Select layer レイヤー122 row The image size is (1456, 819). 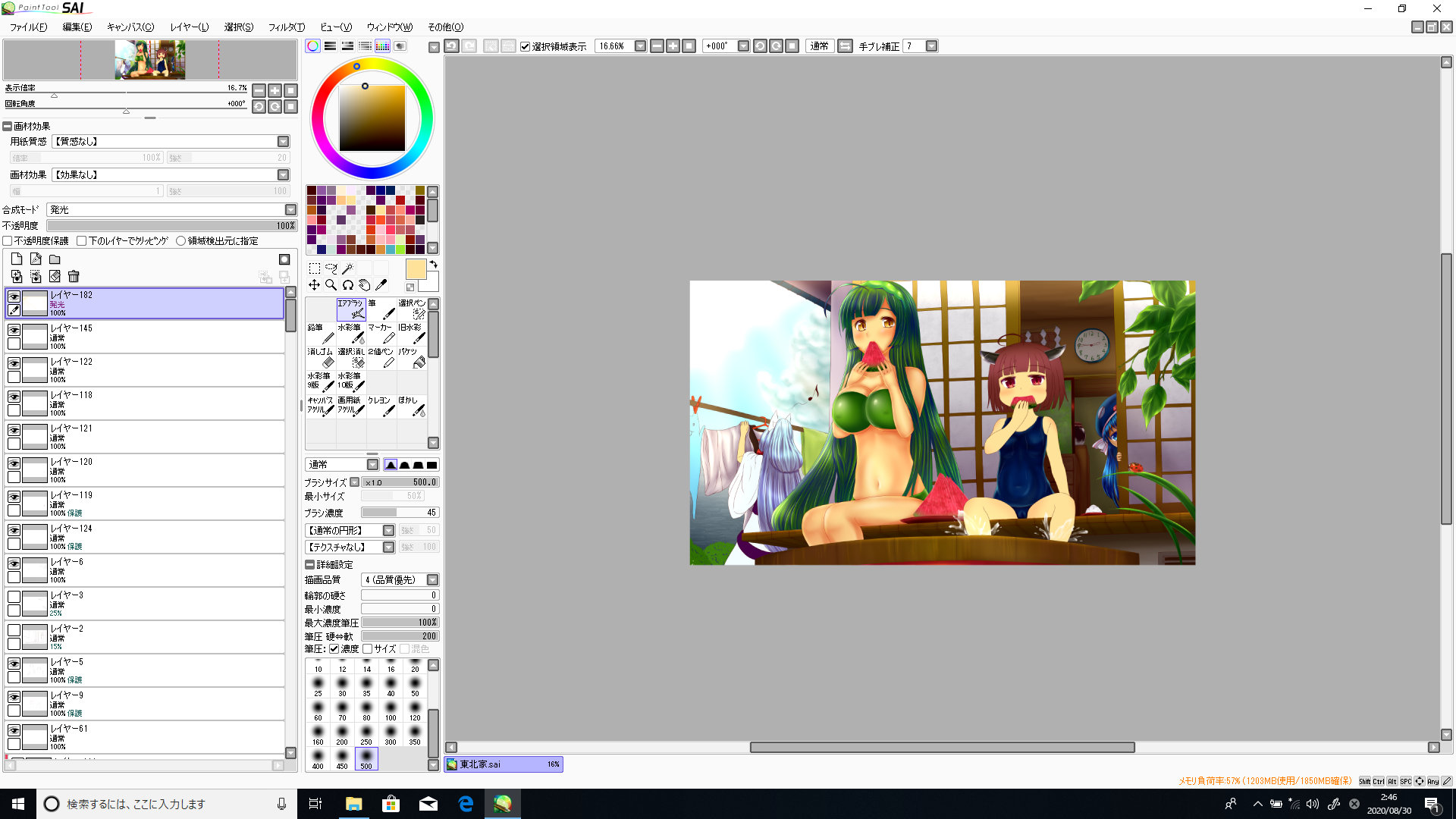click(x=145, y=370)
